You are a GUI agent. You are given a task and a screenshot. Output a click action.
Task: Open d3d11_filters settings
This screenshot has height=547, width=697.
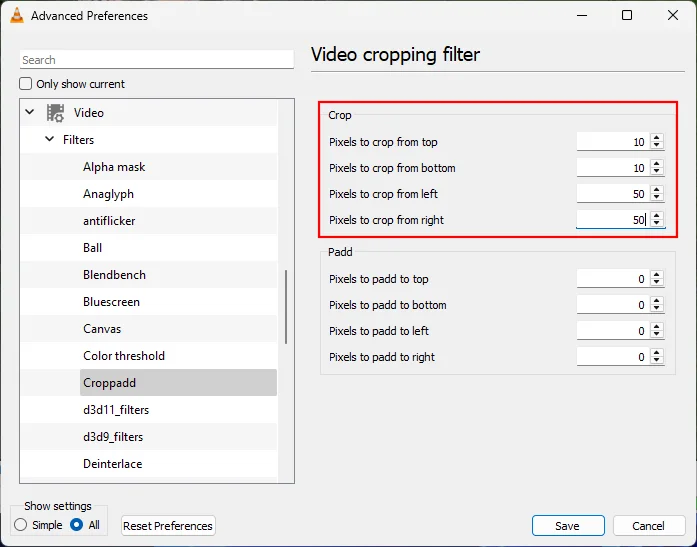click(116, 410)
